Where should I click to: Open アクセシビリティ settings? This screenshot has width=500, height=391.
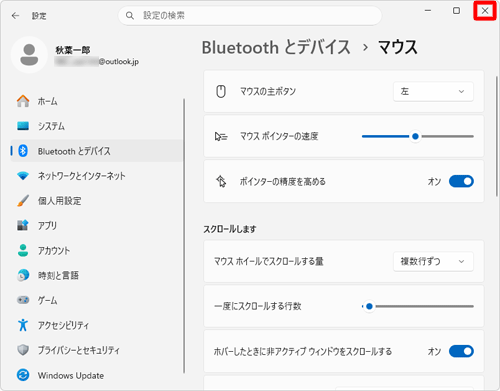click(97, 325)
